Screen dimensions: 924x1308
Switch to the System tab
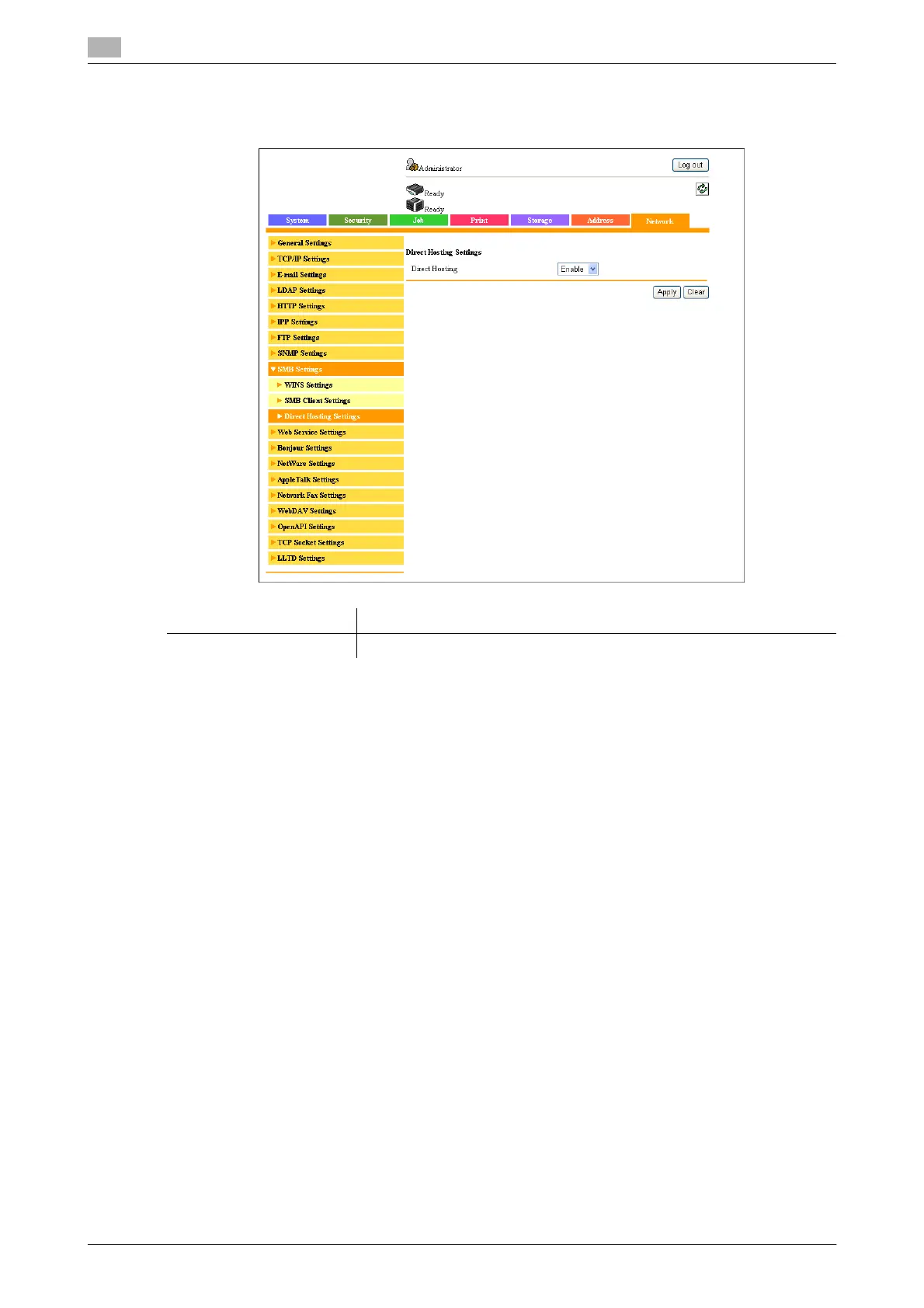[x=297, y=221]
